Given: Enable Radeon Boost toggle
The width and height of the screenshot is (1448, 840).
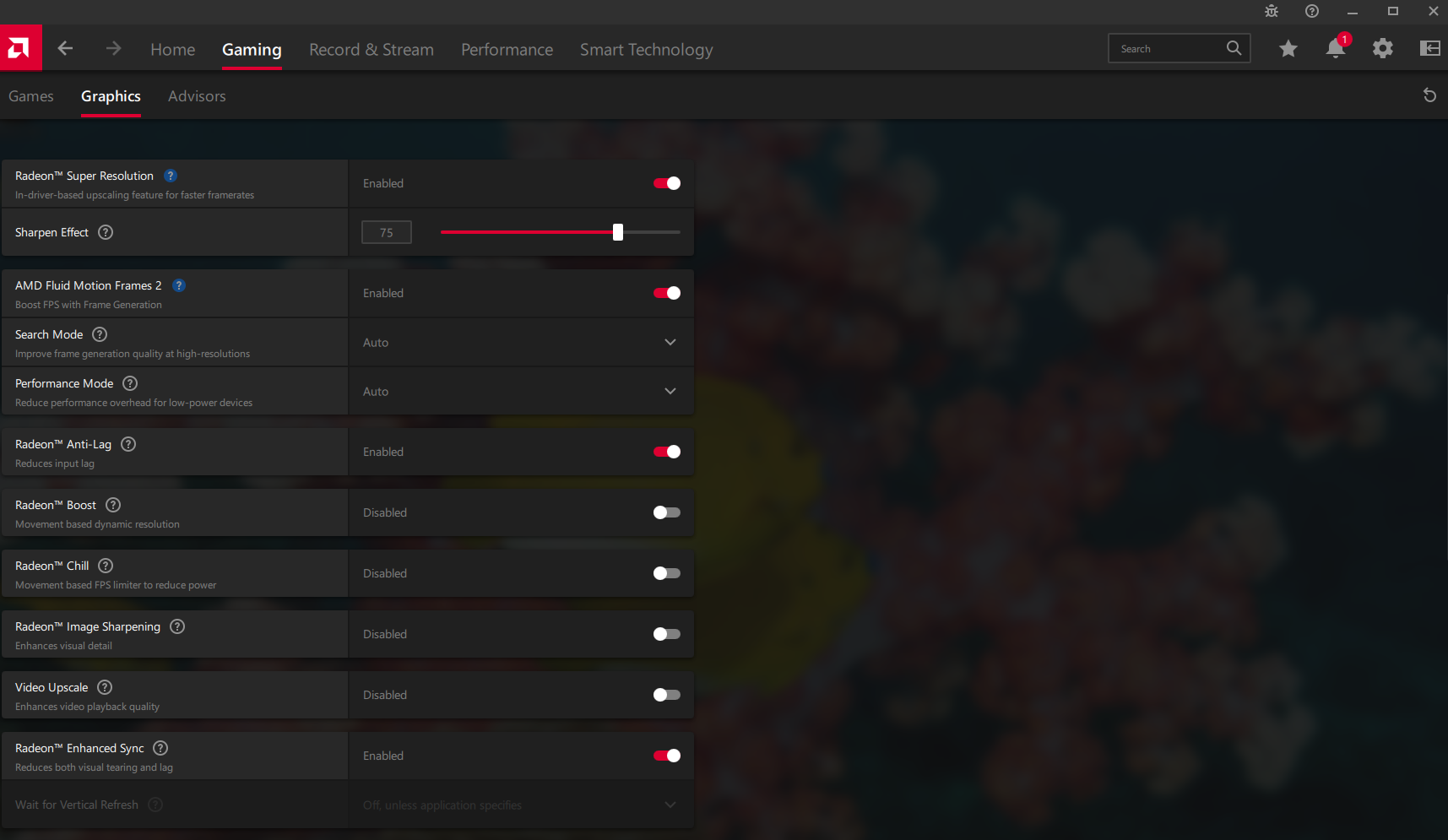Looking at the screenshot, I should click(667, 512).
